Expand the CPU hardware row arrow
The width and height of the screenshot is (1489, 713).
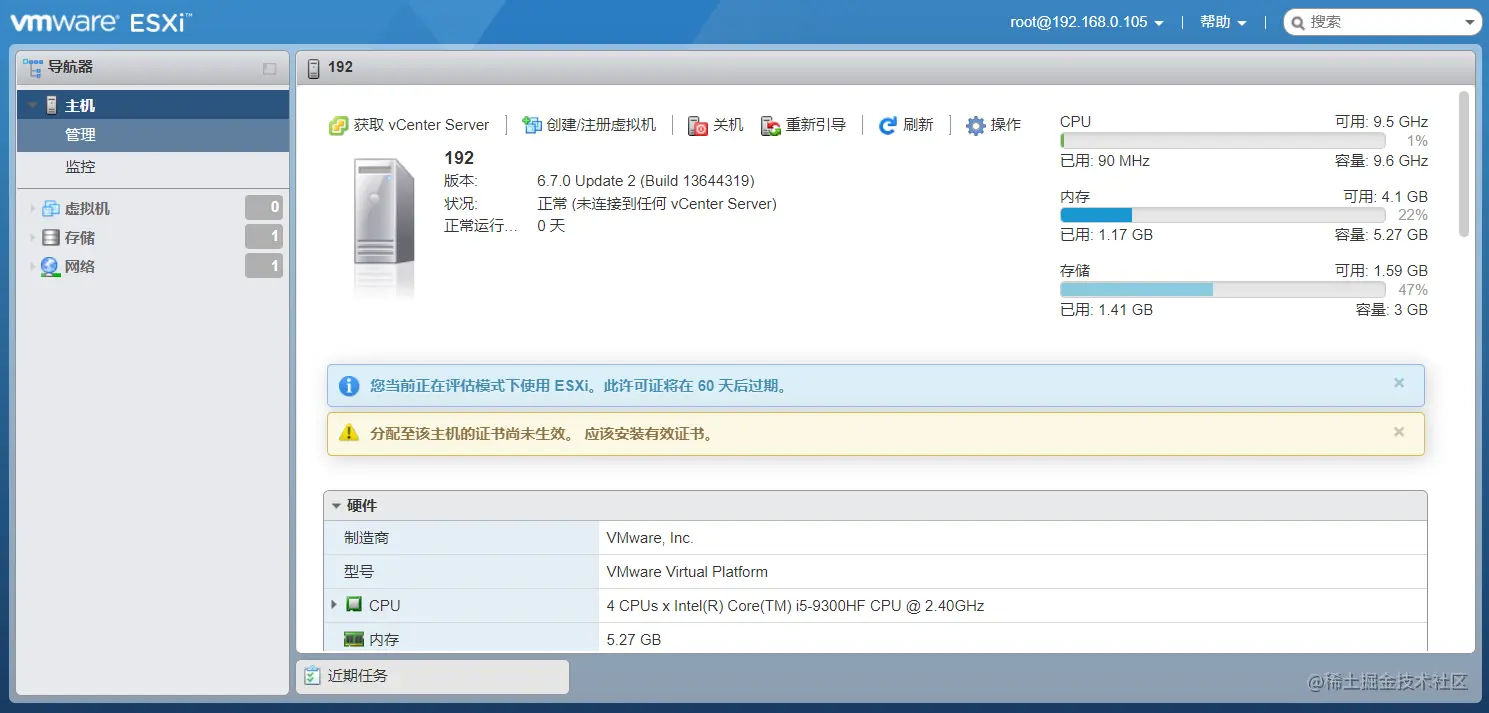(x=334, y=605)
